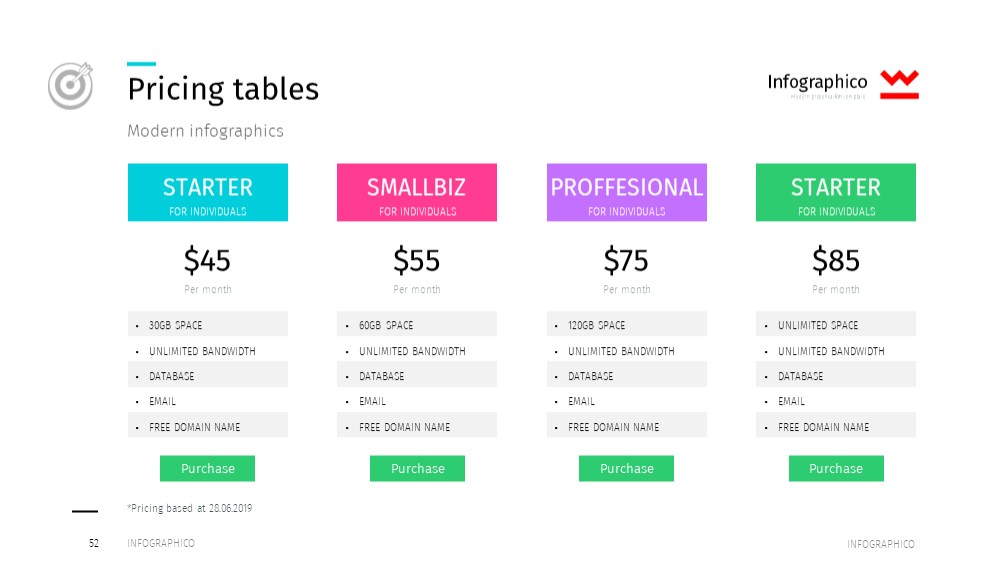Image resolution: width=1000 pixels, height=562 pixels.
Task: Select the green STARTER plan header
Action: [x=836, y=193]
